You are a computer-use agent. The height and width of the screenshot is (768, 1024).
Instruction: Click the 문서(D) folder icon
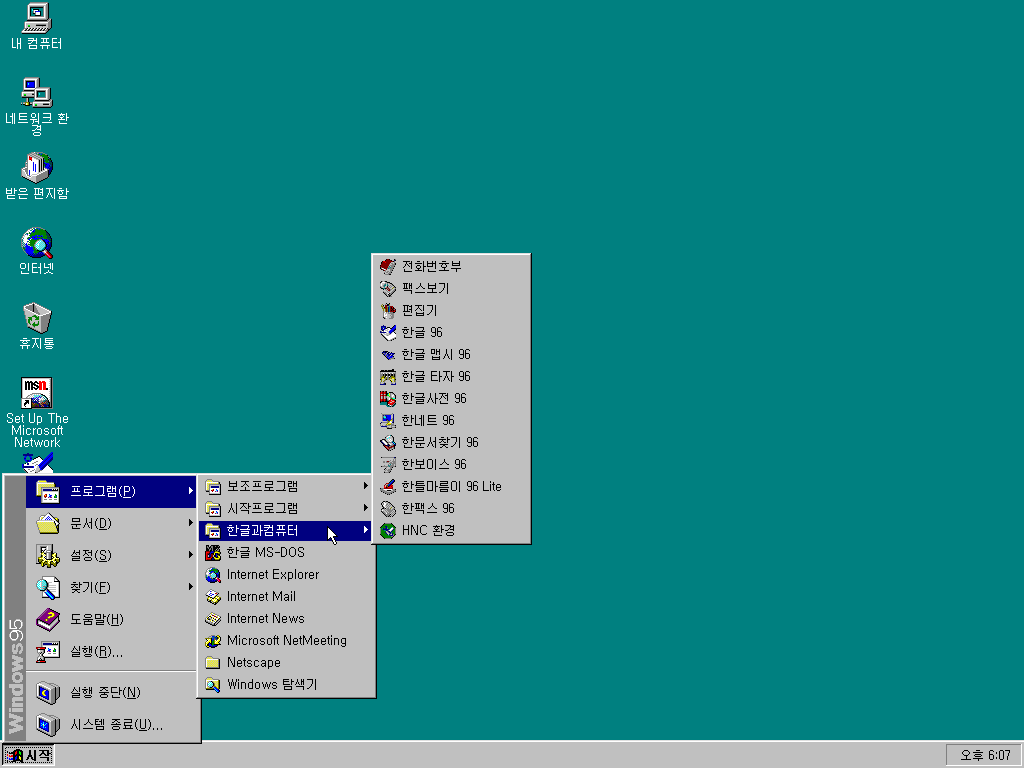(x=48, y=523)
